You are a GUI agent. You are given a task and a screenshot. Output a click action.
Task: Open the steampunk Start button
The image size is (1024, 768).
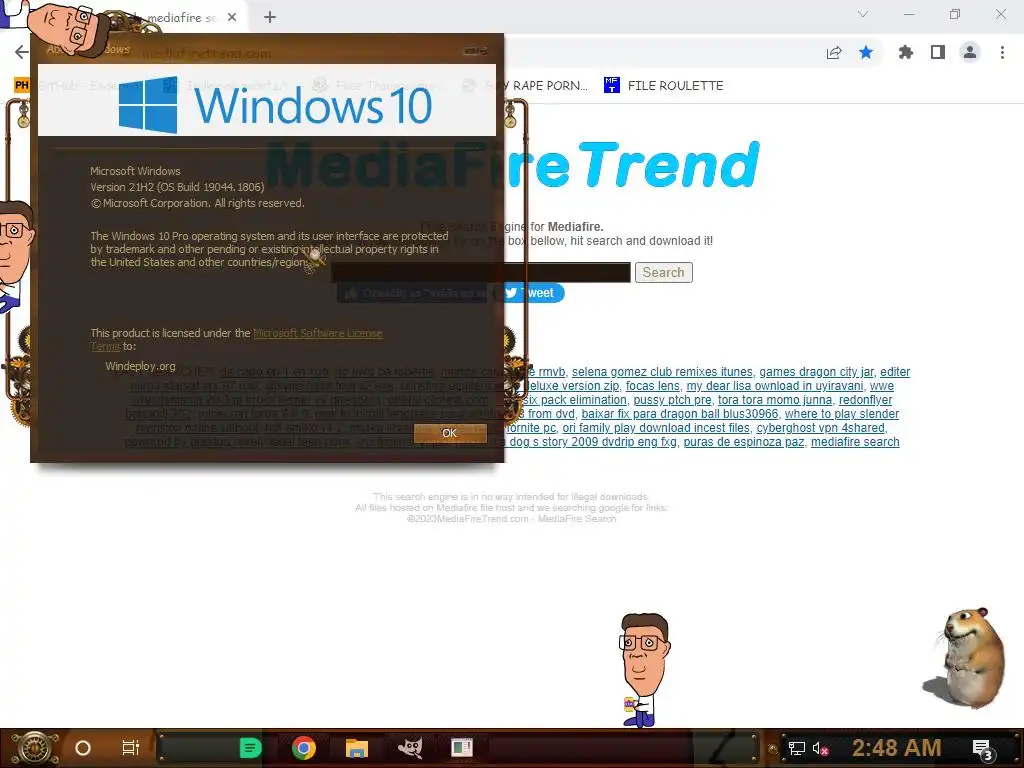coord(35,748)
